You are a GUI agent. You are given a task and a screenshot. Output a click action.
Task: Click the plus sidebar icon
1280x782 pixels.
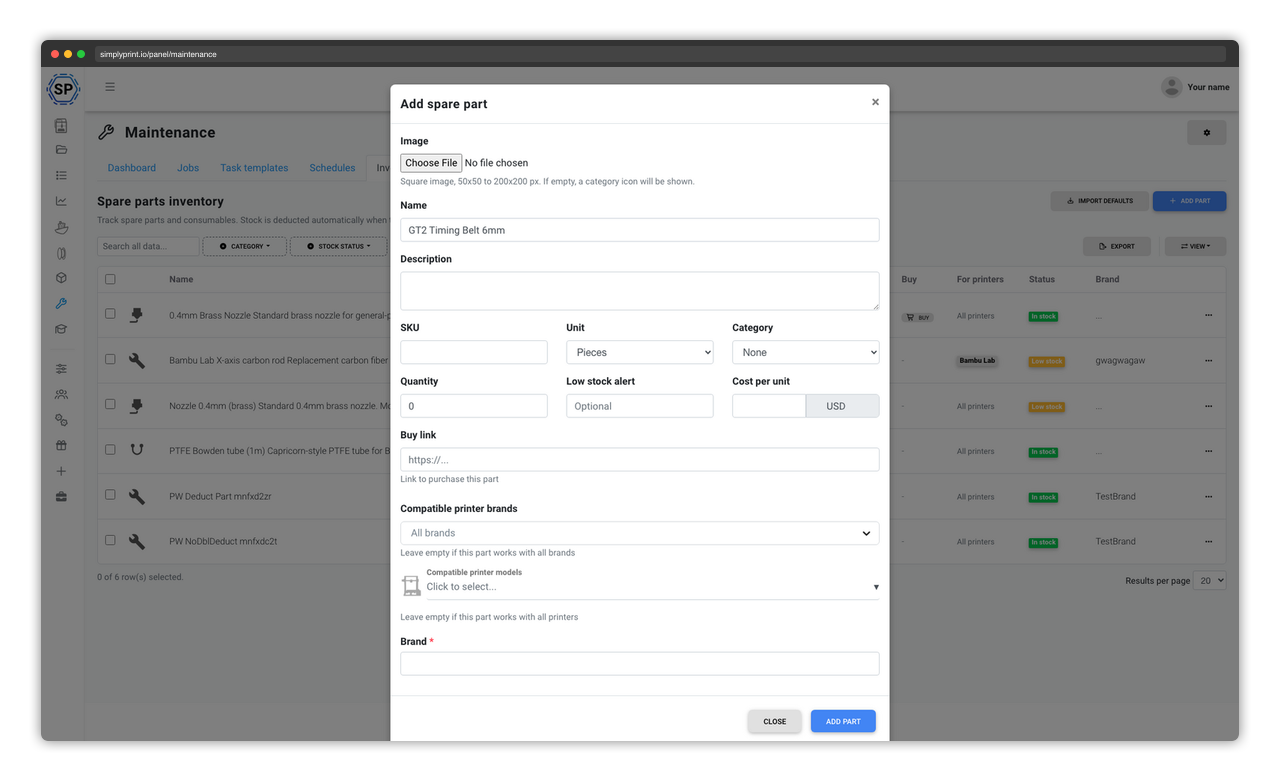(x=61, y=471)
